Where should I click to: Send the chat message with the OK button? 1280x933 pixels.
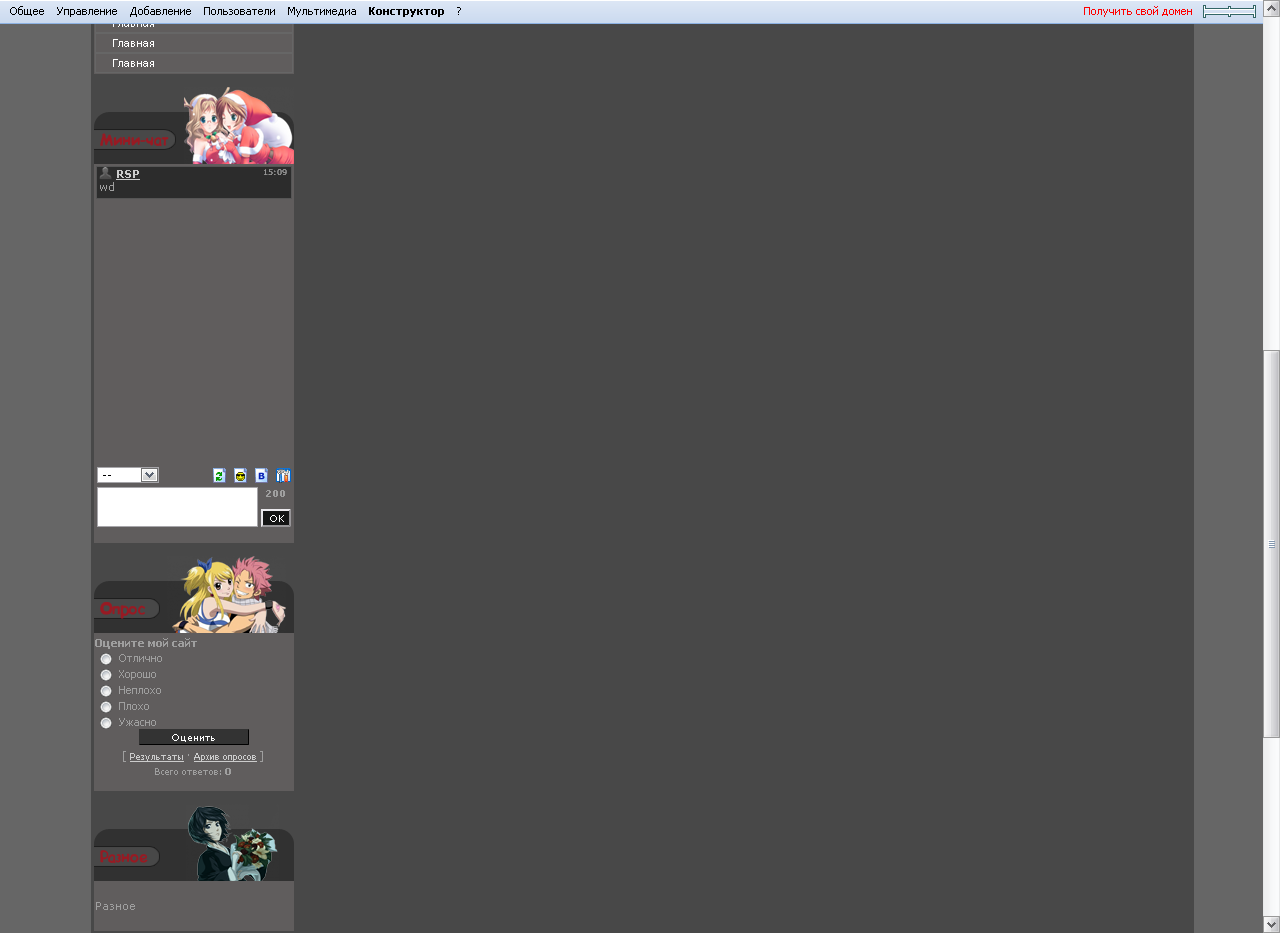click(x=276, y=518)
